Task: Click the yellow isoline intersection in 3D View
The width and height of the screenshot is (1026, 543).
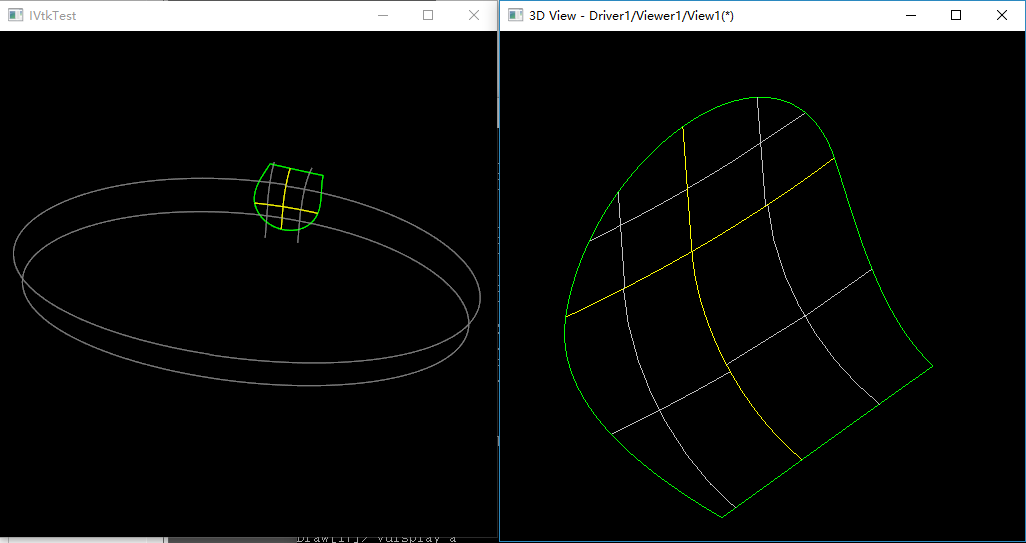Action: coord(692,253)
